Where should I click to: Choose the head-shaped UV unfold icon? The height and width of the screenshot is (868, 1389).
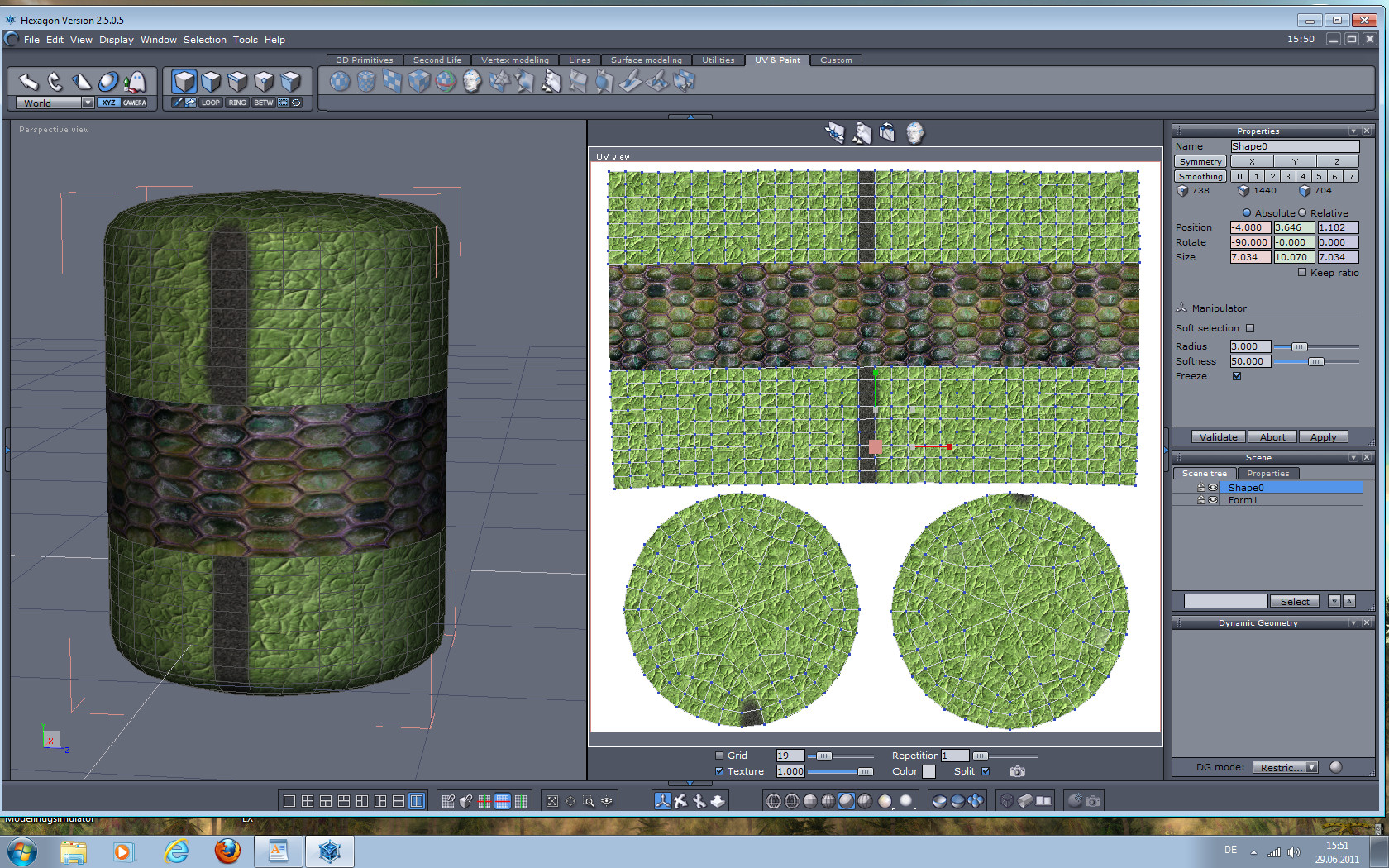pyautogui.click(x=471, y=81)
